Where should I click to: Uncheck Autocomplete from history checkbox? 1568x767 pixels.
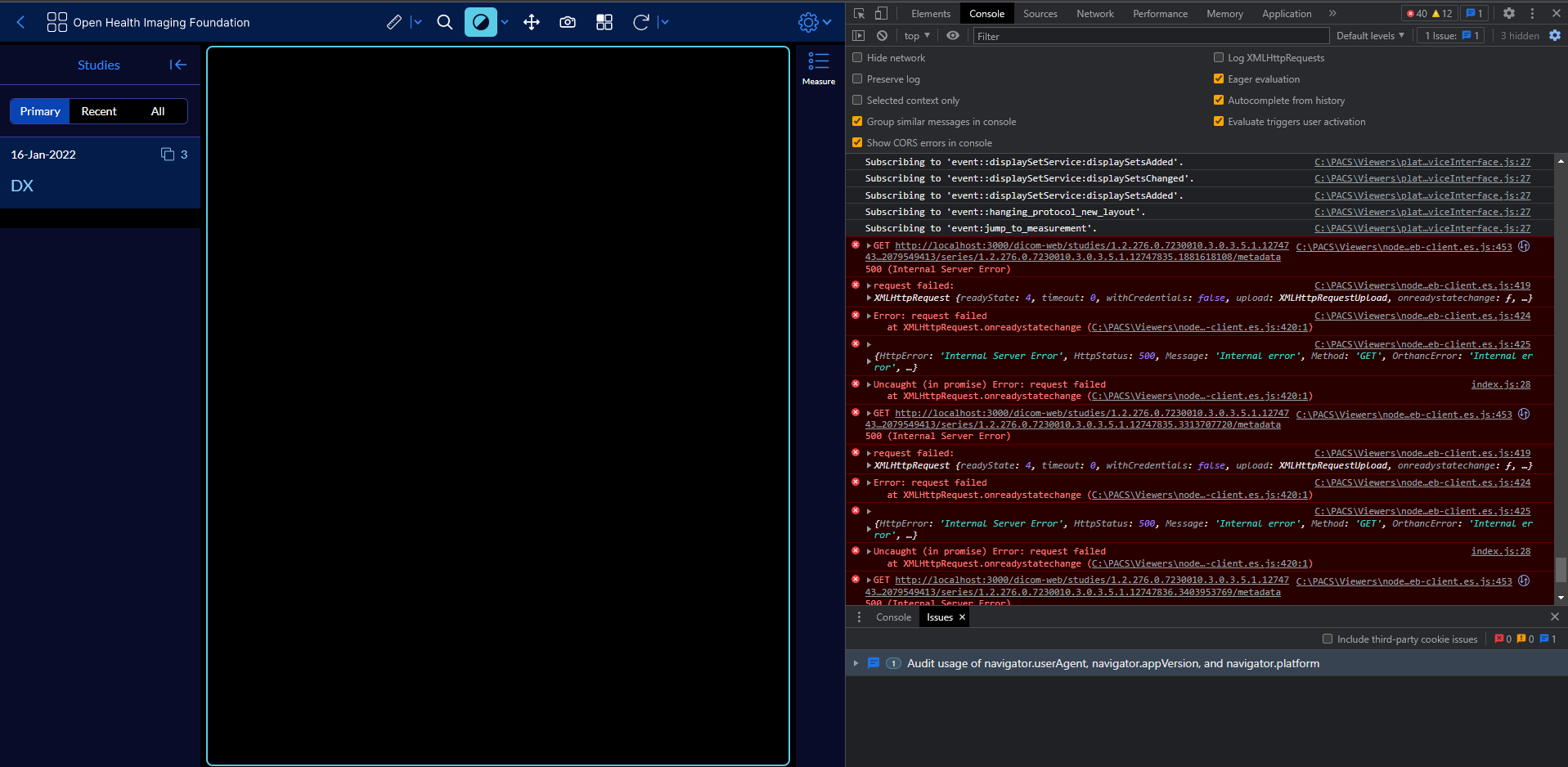click(x=1219, y=100)
